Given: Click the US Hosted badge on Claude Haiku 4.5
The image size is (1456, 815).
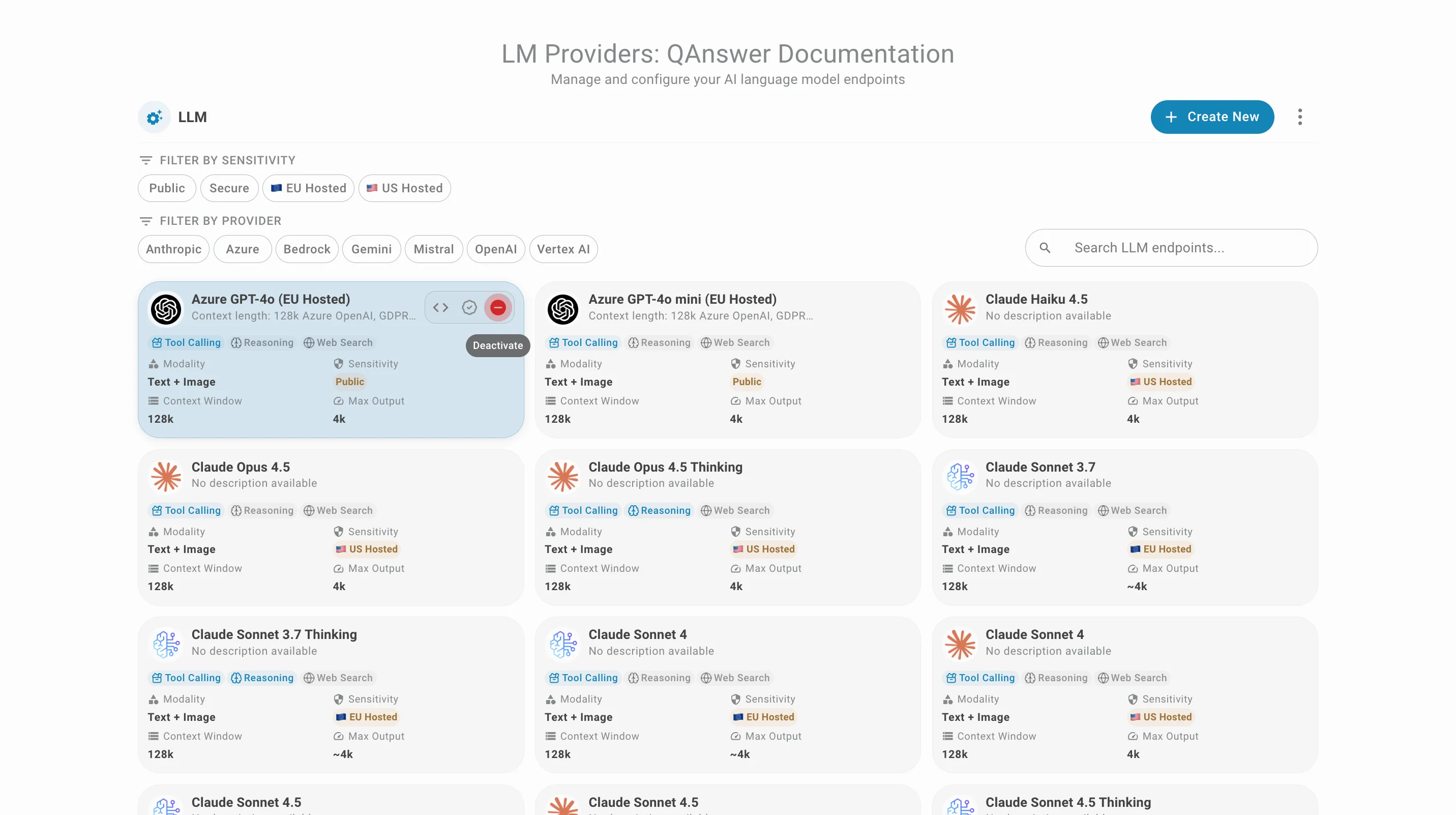Looking at the screenshot, I should 1161,382.
